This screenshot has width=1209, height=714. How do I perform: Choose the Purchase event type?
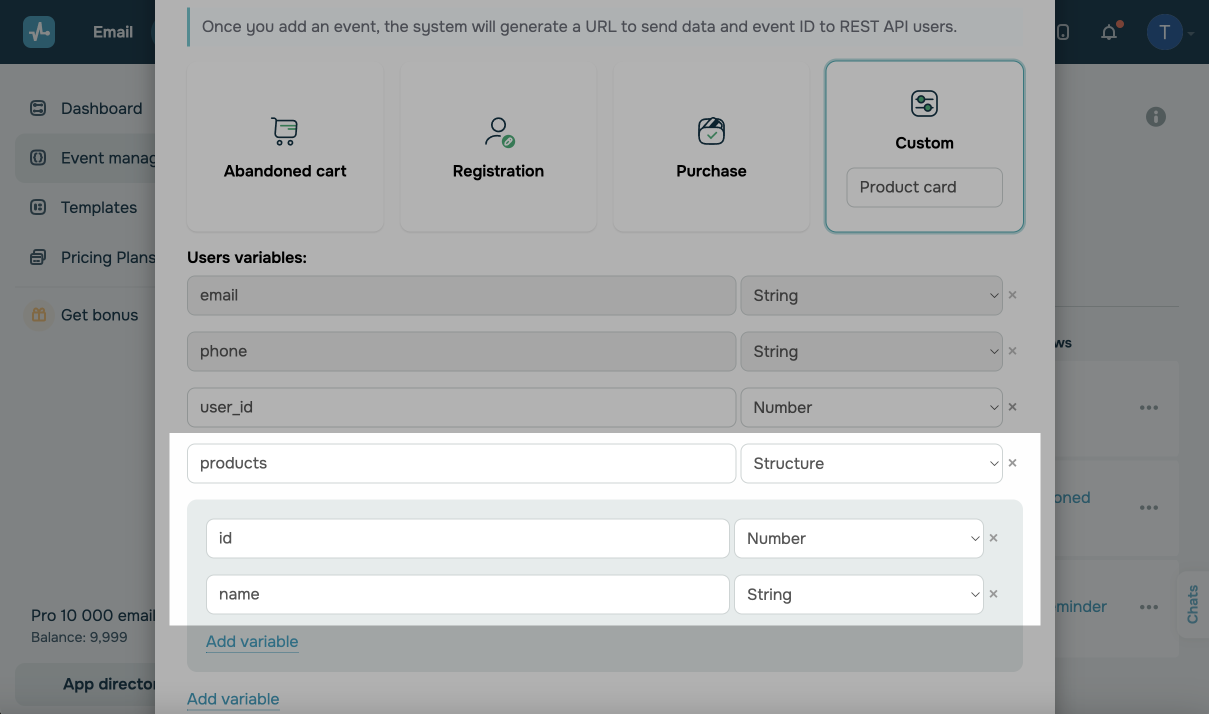pos(711,148)
